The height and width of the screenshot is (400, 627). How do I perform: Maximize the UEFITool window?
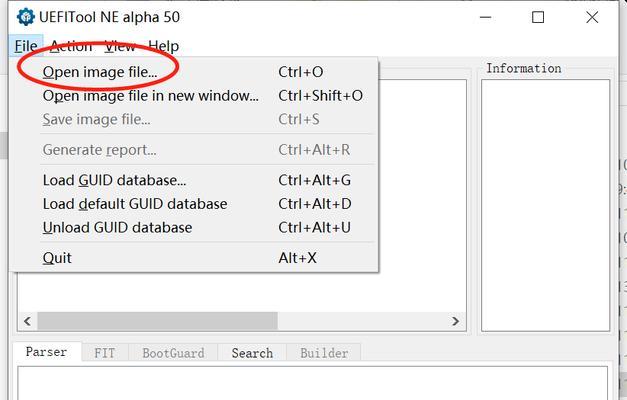coord(539,17)
